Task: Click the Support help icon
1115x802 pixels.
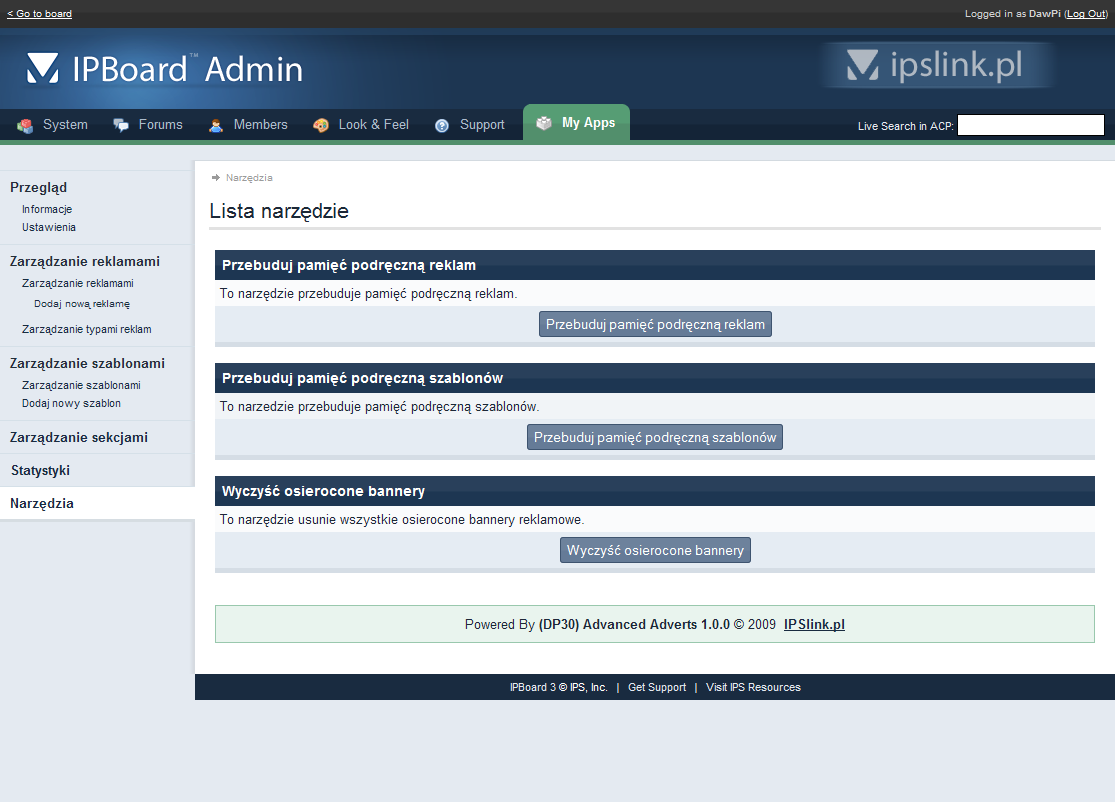Action: point(442,126)
